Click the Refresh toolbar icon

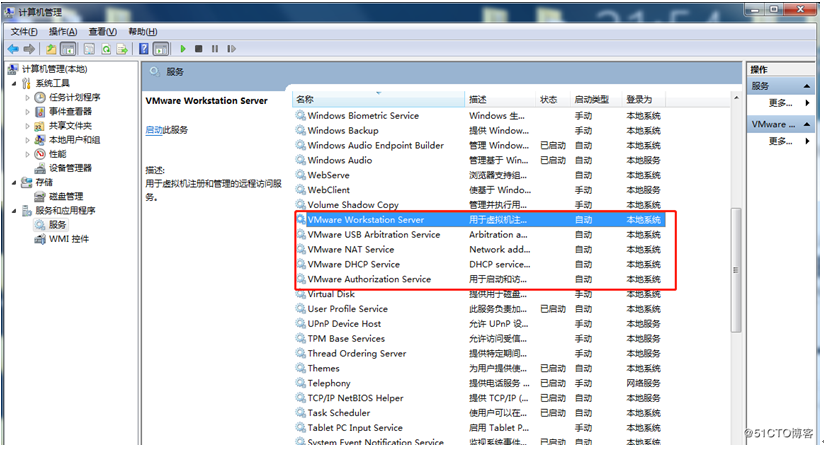(105, 48)
